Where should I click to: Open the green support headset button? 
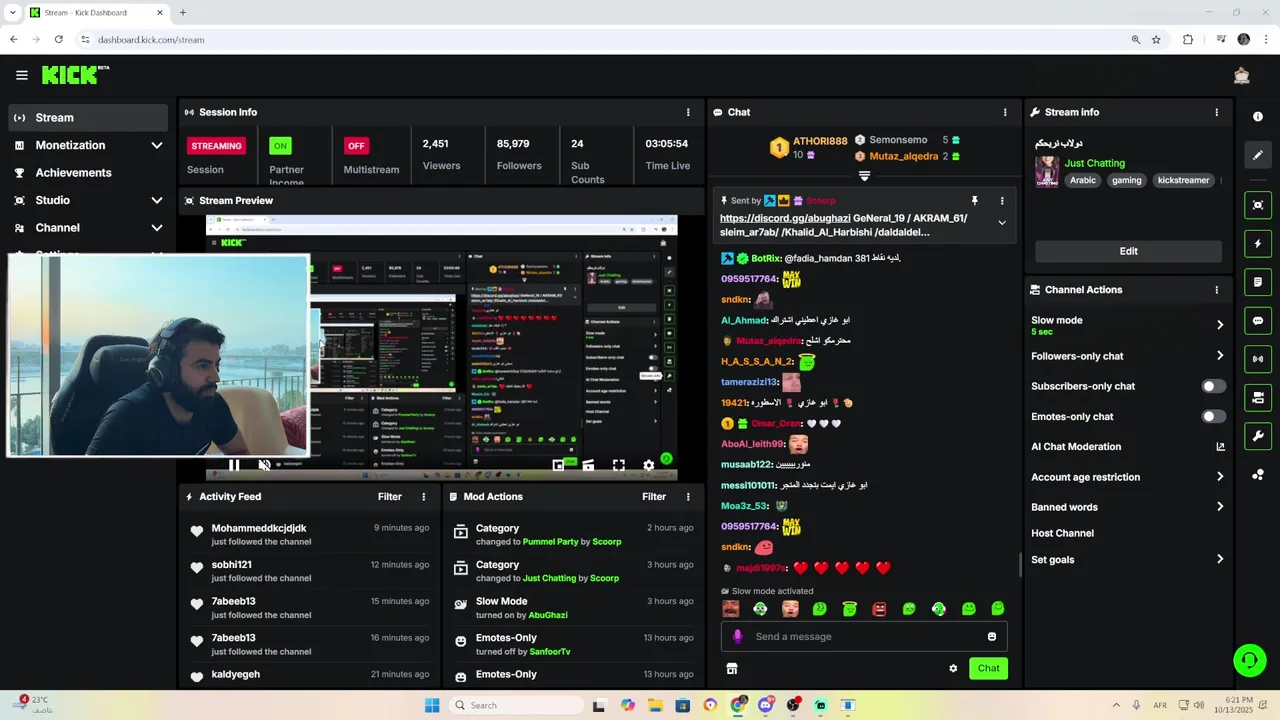(x=1249, y=660)
